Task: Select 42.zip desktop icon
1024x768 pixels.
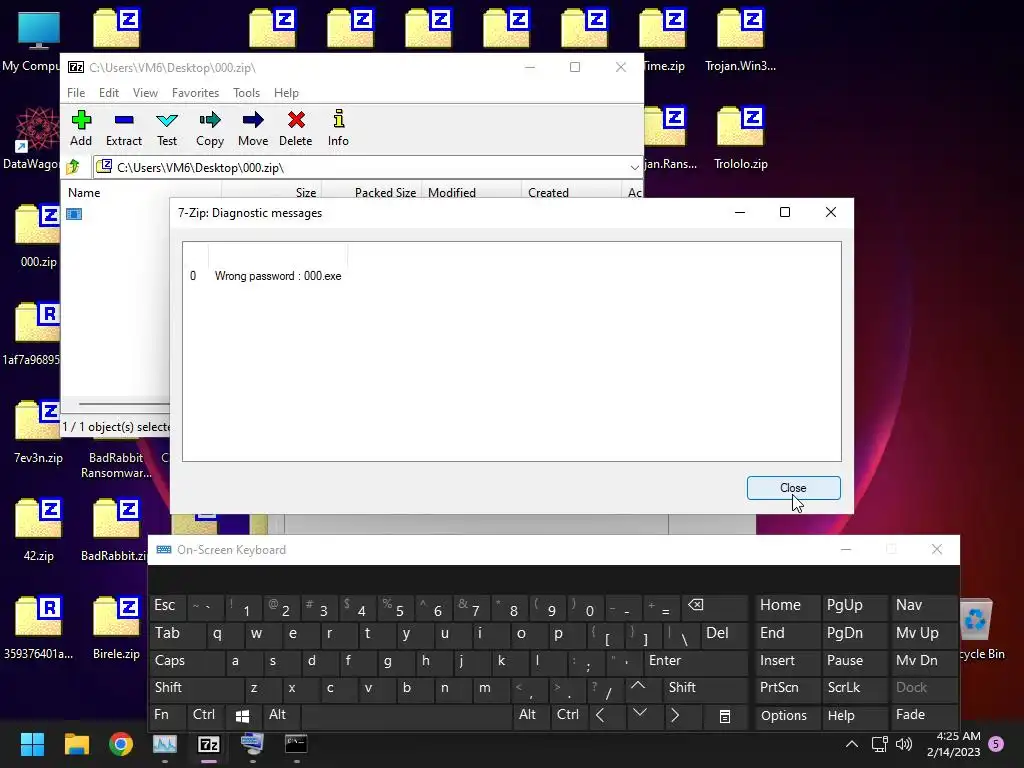Action: pos(39,530)
